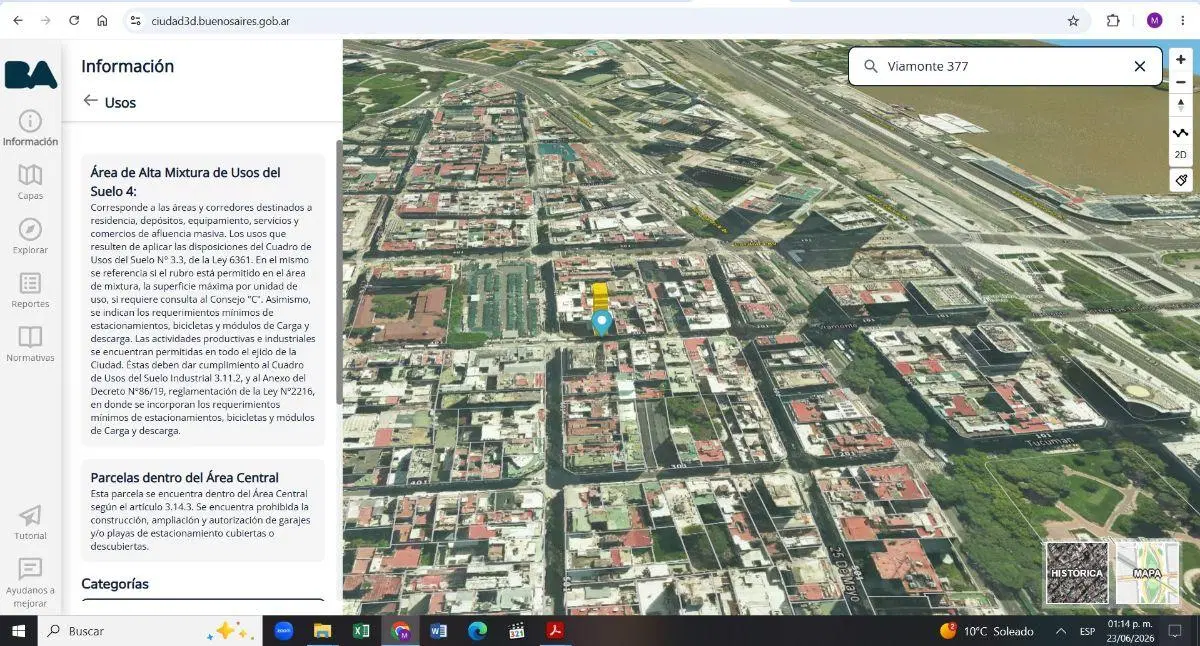Open Word from taskbar
1200x646 pixels.
click(x=438, y=631)
